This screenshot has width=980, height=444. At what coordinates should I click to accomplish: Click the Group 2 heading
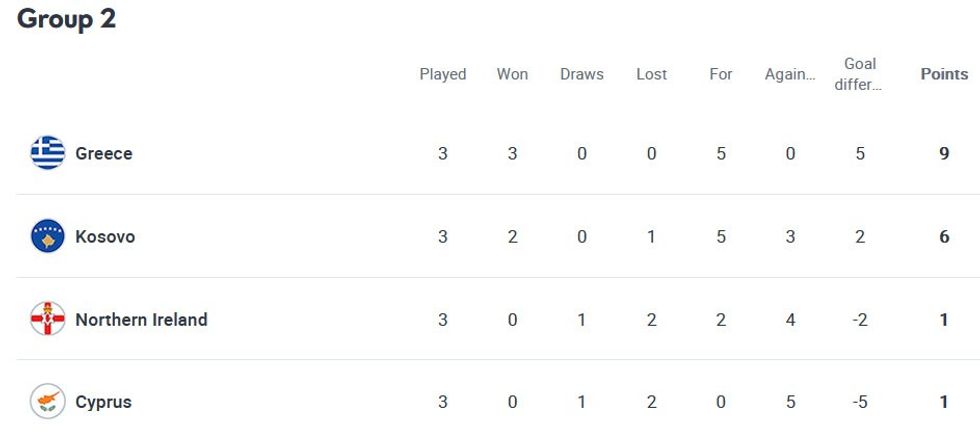(67, 19)
